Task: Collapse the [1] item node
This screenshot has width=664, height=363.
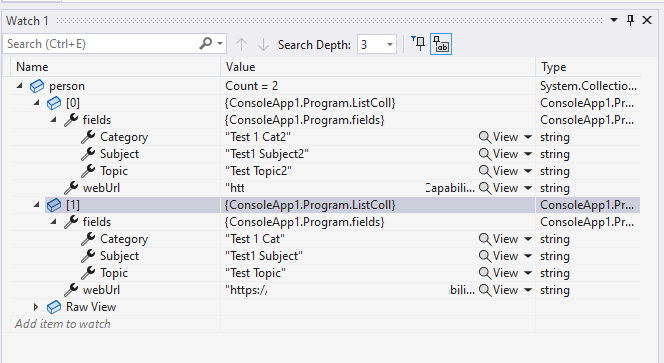Action: tap(36, 205)
